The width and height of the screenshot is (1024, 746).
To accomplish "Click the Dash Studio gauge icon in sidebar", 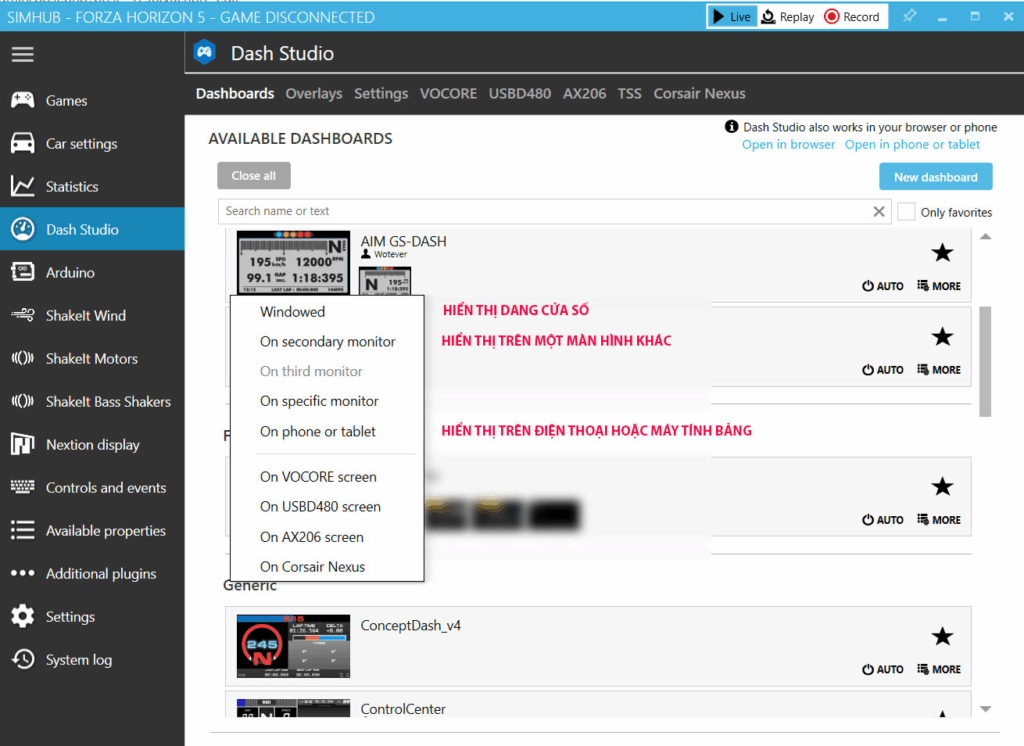I will (x=23, y=229).
